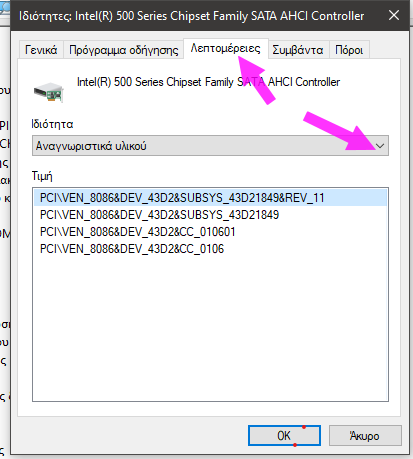The image size is (413, 459).
Task: Expand the Ιδιότητα dropdown chevron
Action: (x=380, y=146)
